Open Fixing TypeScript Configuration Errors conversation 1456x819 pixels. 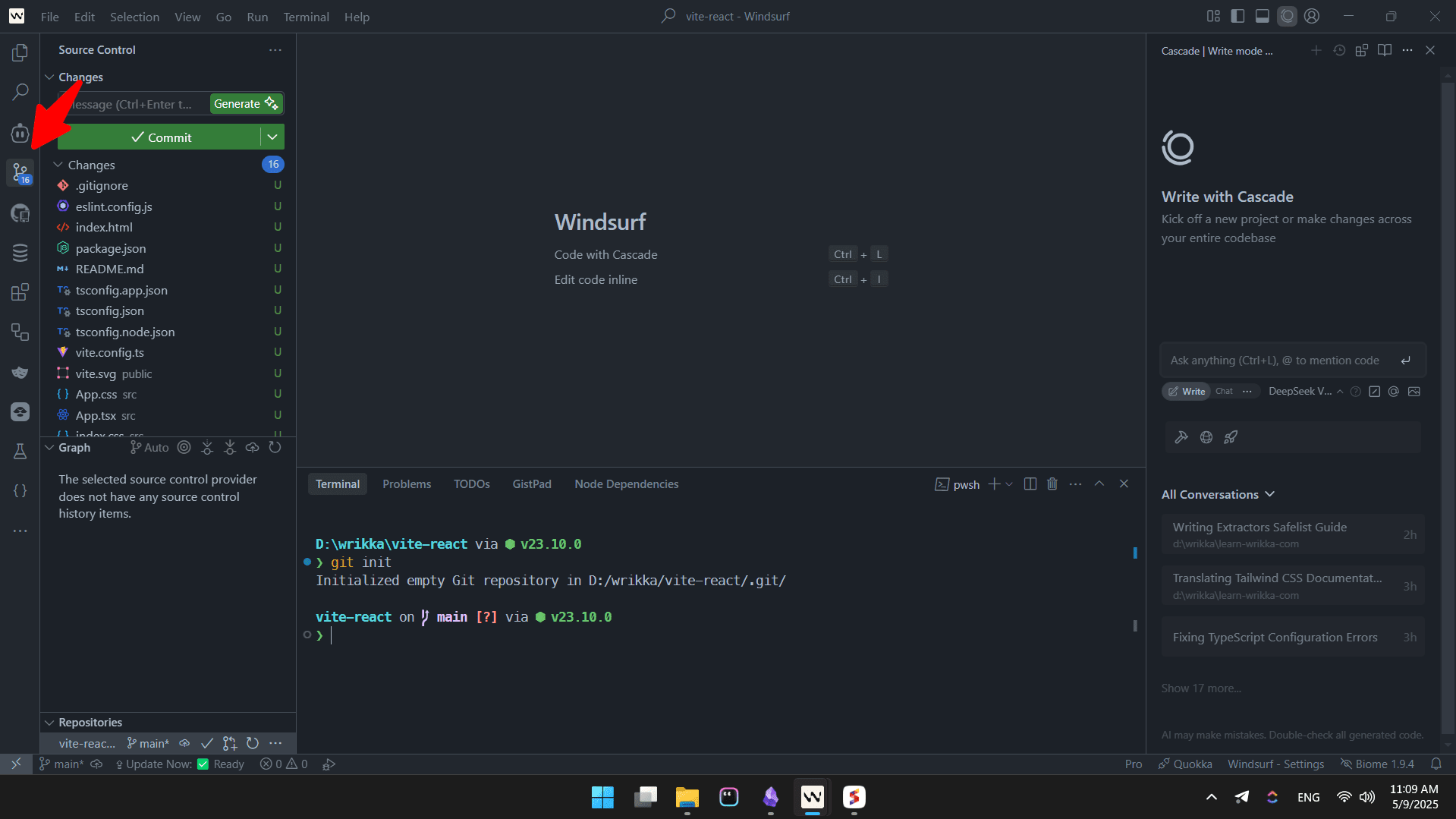(x=1293, y=638)
